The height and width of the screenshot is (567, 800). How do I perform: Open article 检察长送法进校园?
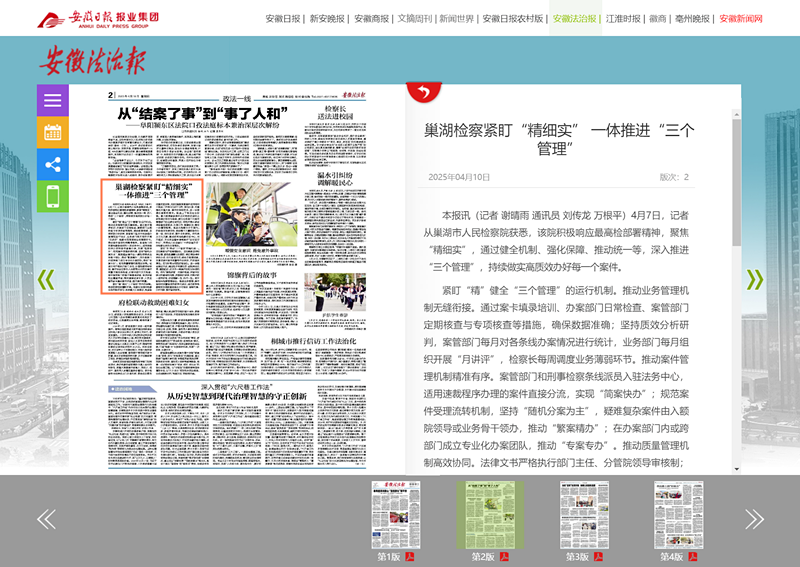click(x=335, y=112)
